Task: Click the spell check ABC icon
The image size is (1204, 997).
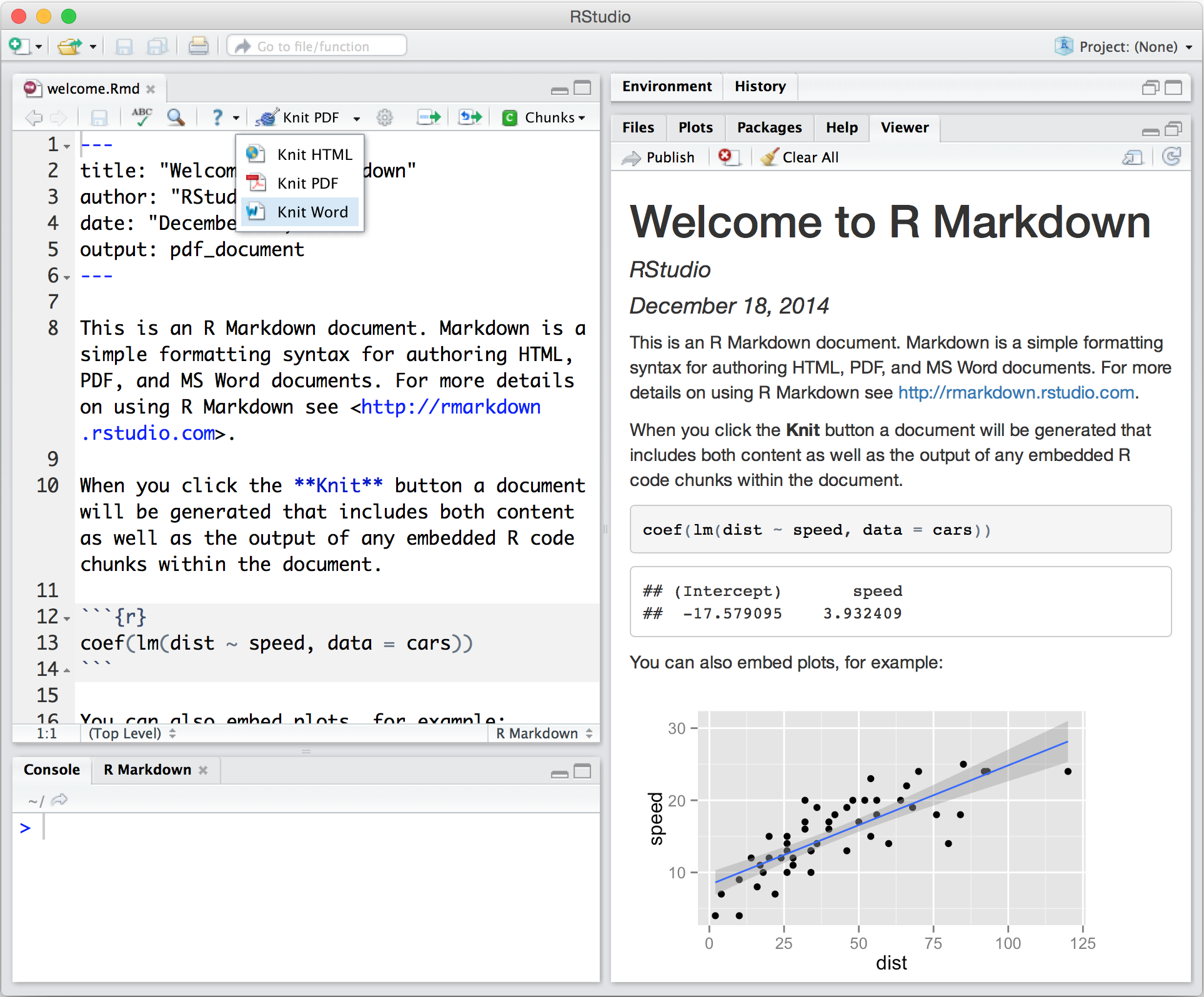Action: [142, 117]
